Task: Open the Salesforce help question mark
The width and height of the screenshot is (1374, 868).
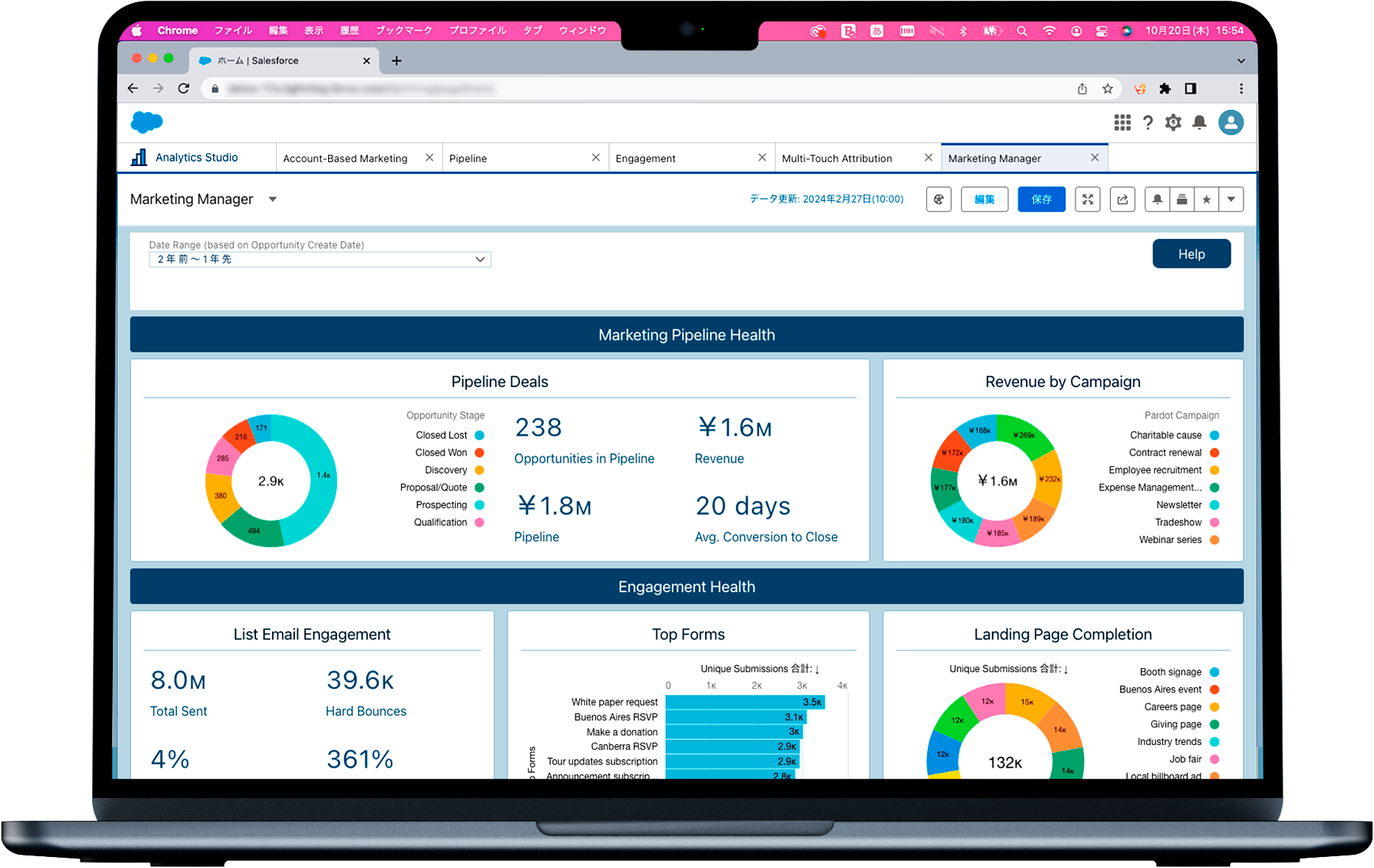Action: tap(1148, 122)
